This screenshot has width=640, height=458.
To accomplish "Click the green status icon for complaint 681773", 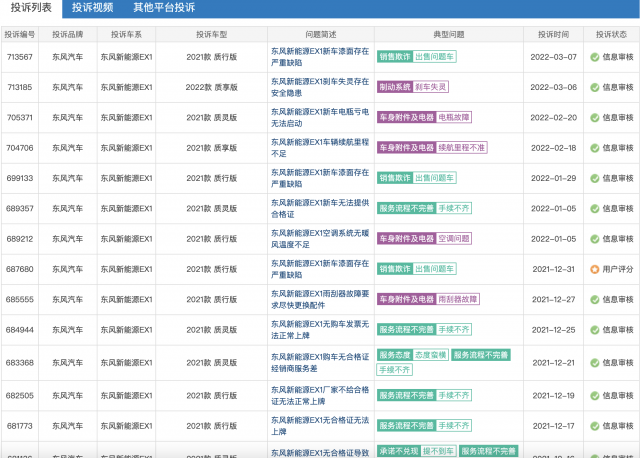I will pyautogui.click(x=595, y=426).
